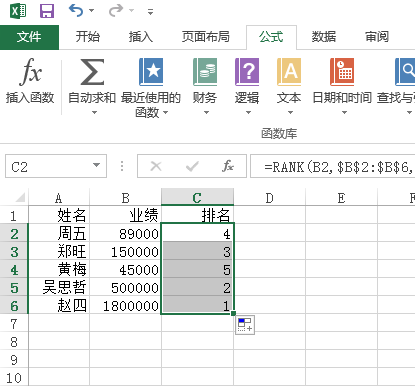415x386 pixels.
Task: Customize the Quick Access Toolbar
Action: [x=151, y=12]
